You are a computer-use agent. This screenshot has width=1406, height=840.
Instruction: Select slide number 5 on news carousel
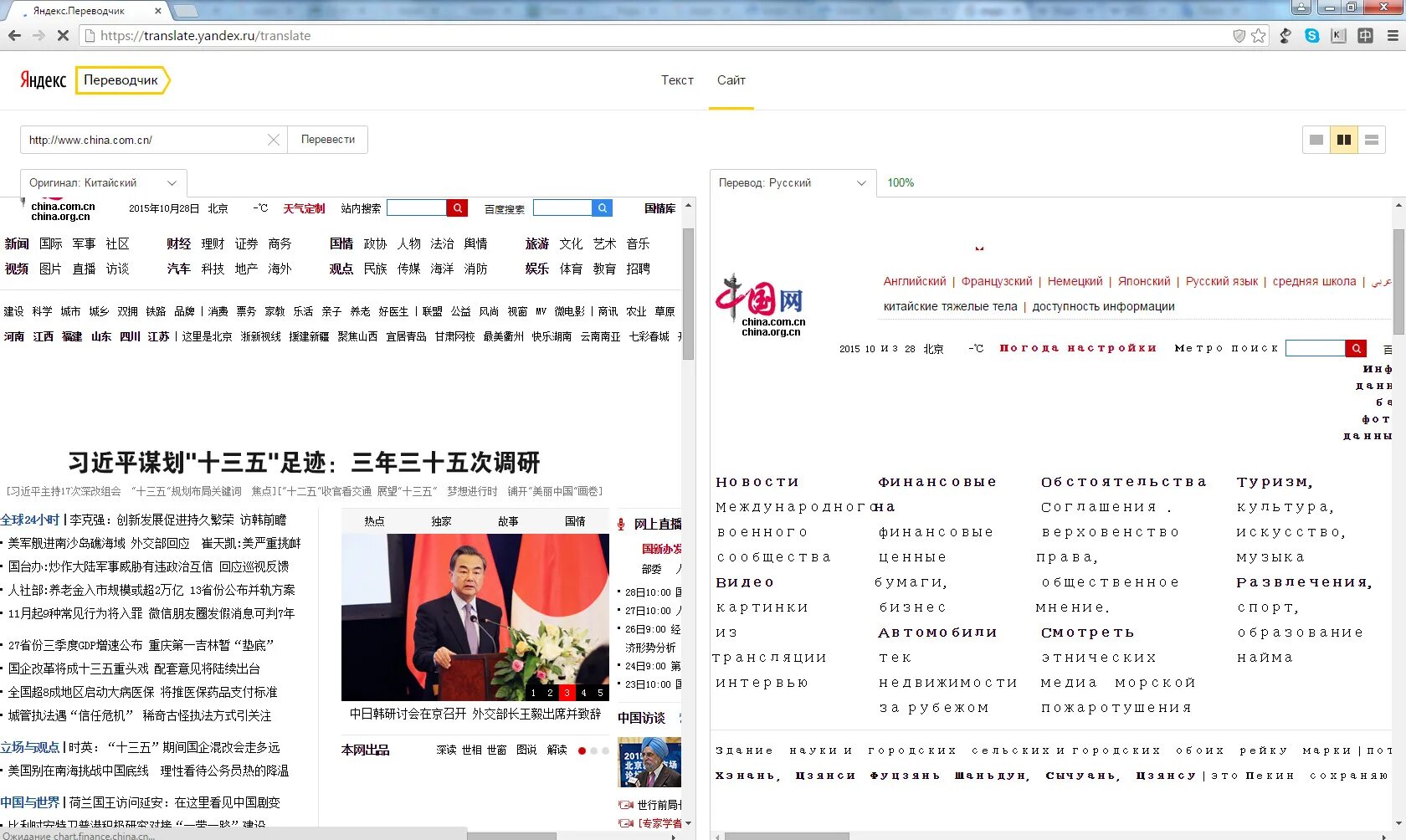click(600, 693)
